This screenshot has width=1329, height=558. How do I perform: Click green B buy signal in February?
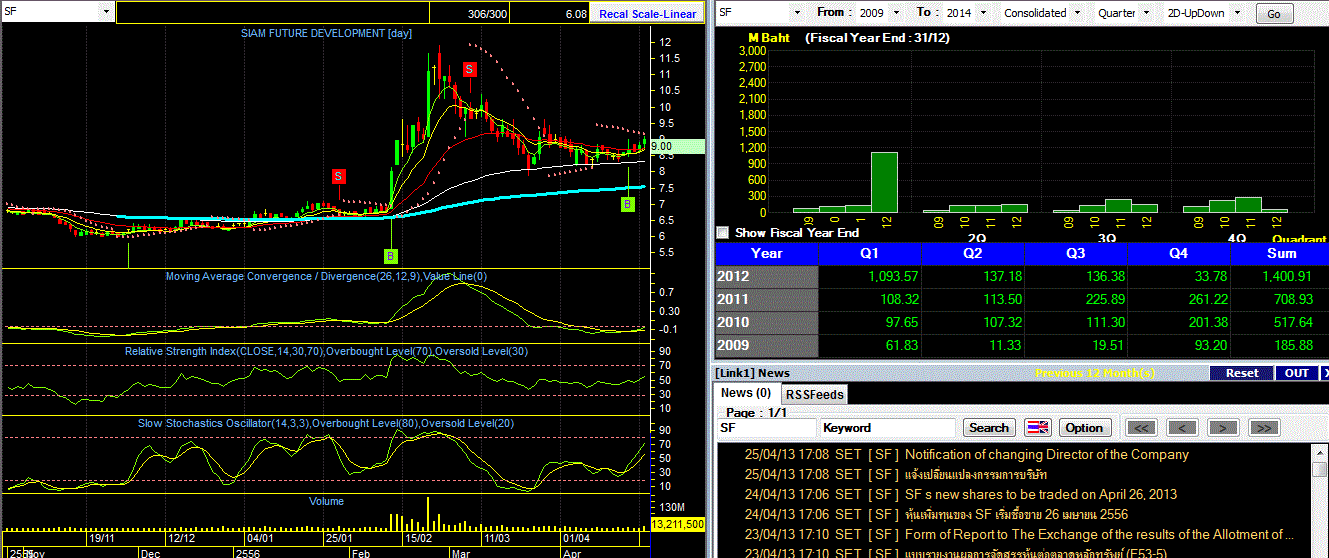coord(391,255)
